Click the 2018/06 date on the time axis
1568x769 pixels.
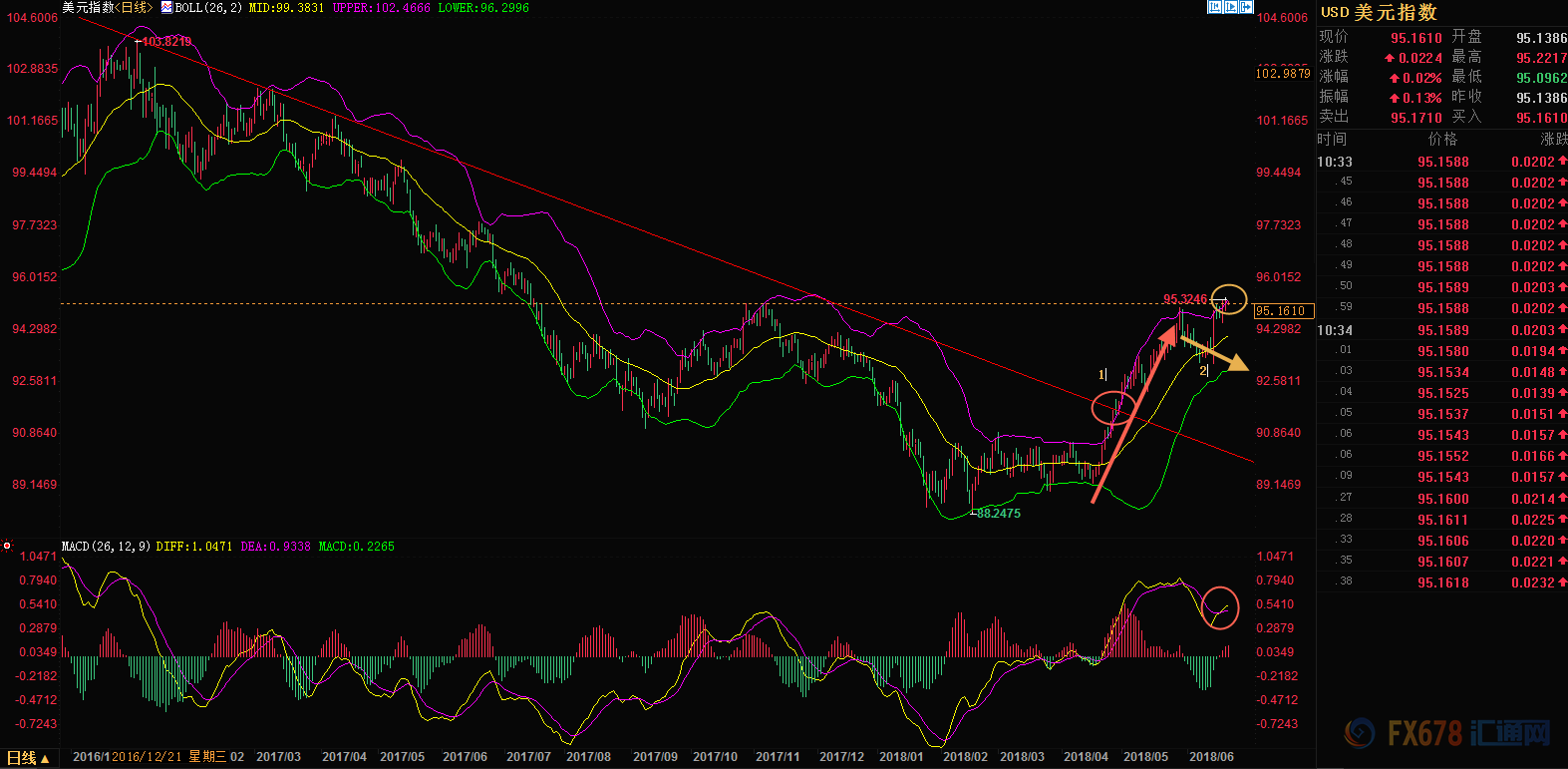[x=1211, y=757]
